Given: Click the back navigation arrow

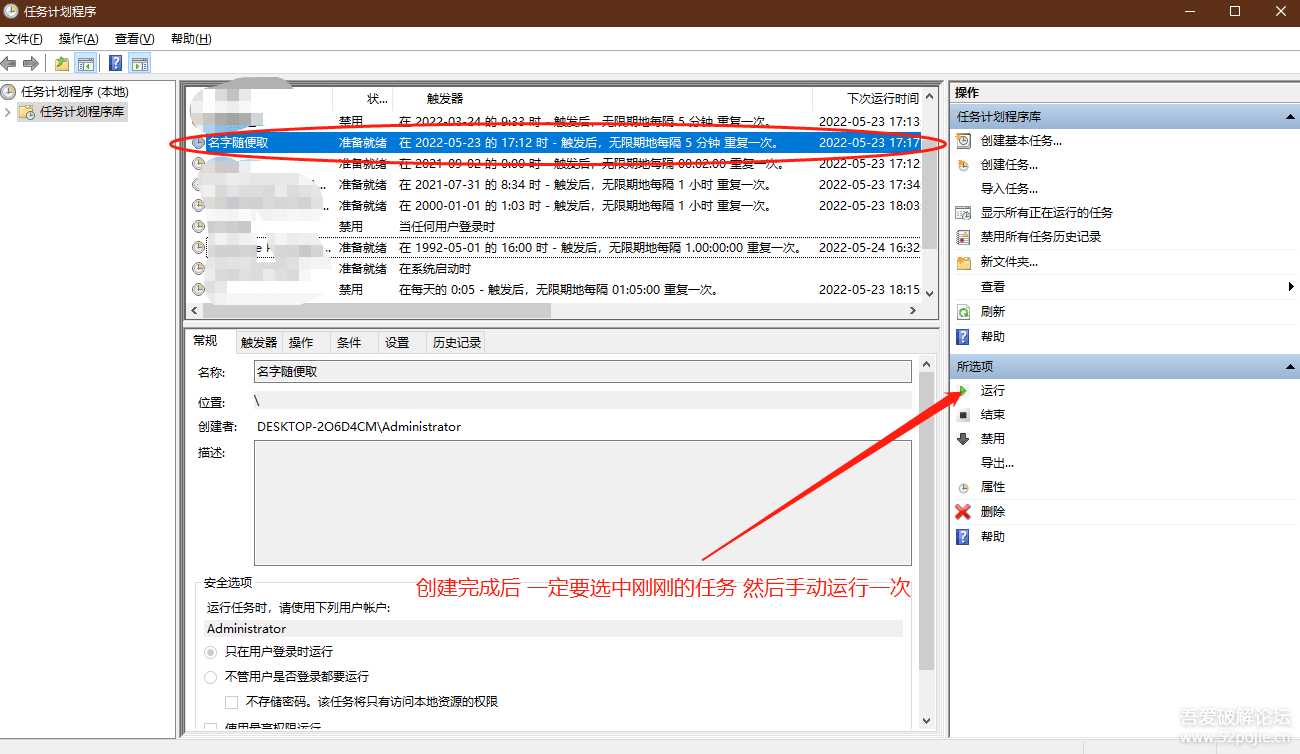Looking at the screenshot, I should click(x=9, y=62).
